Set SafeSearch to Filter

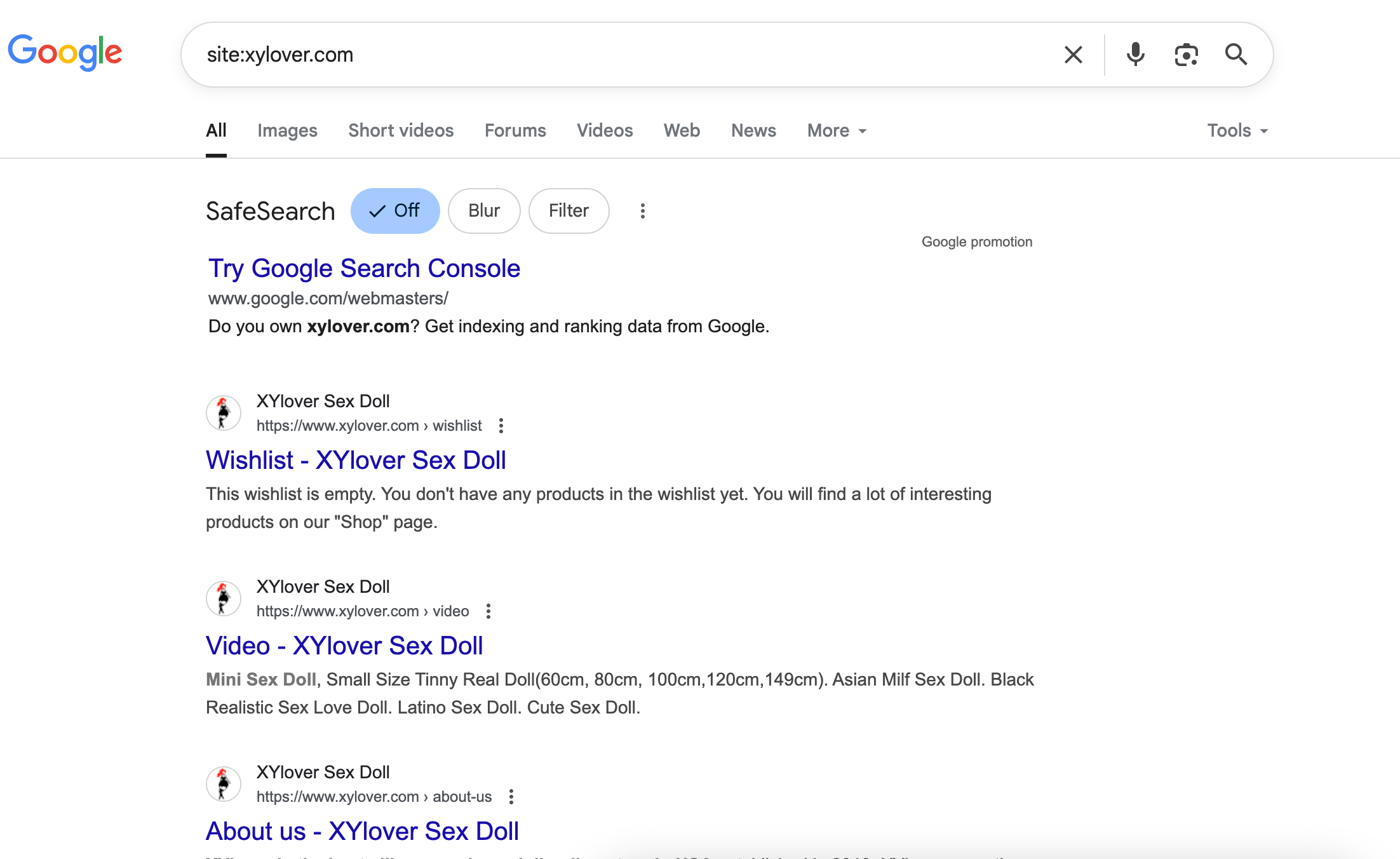[569, 210]
